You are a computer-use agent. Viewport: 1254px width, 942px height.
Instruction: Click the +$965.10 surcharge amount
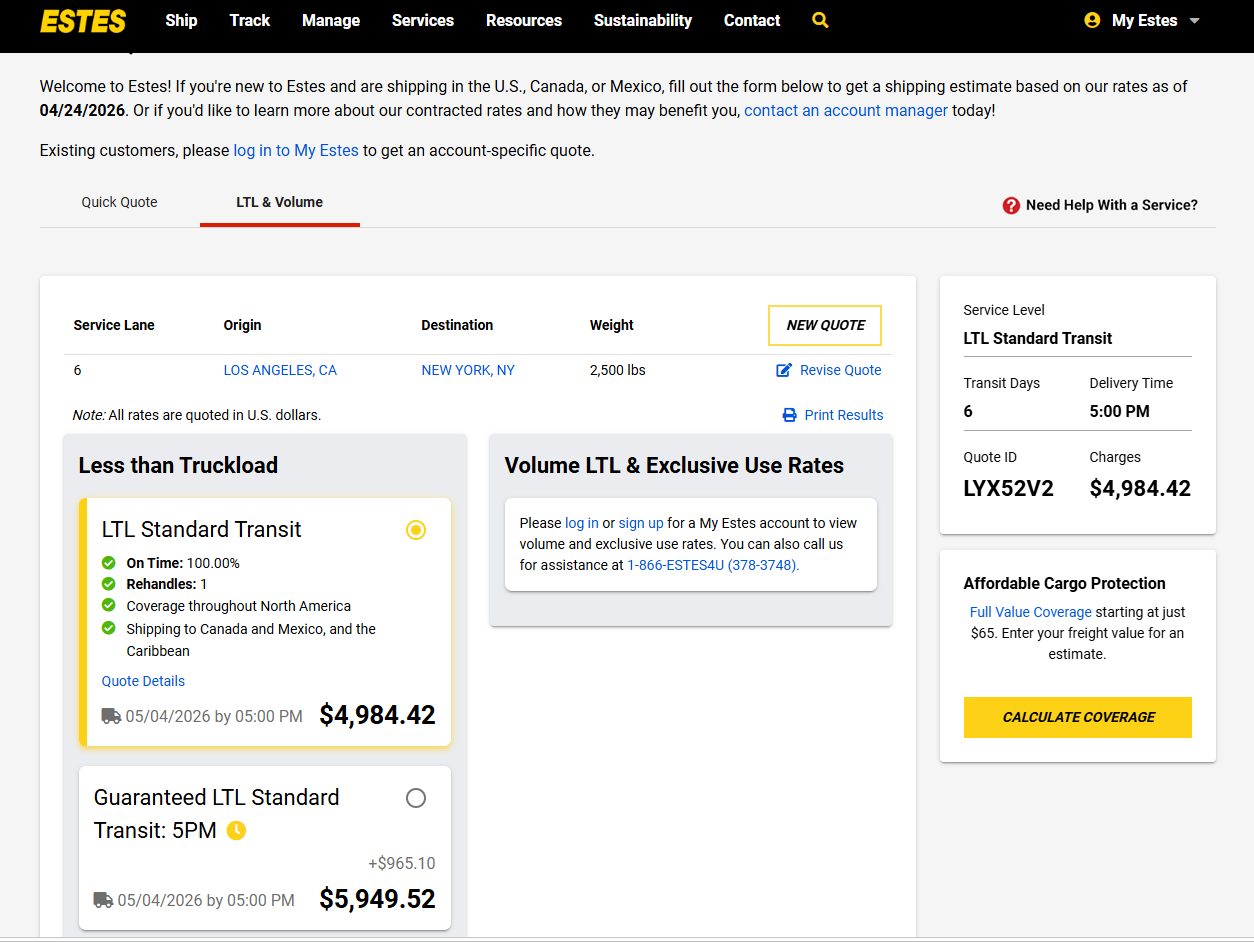pyautogui.click(x=402, y=864)
